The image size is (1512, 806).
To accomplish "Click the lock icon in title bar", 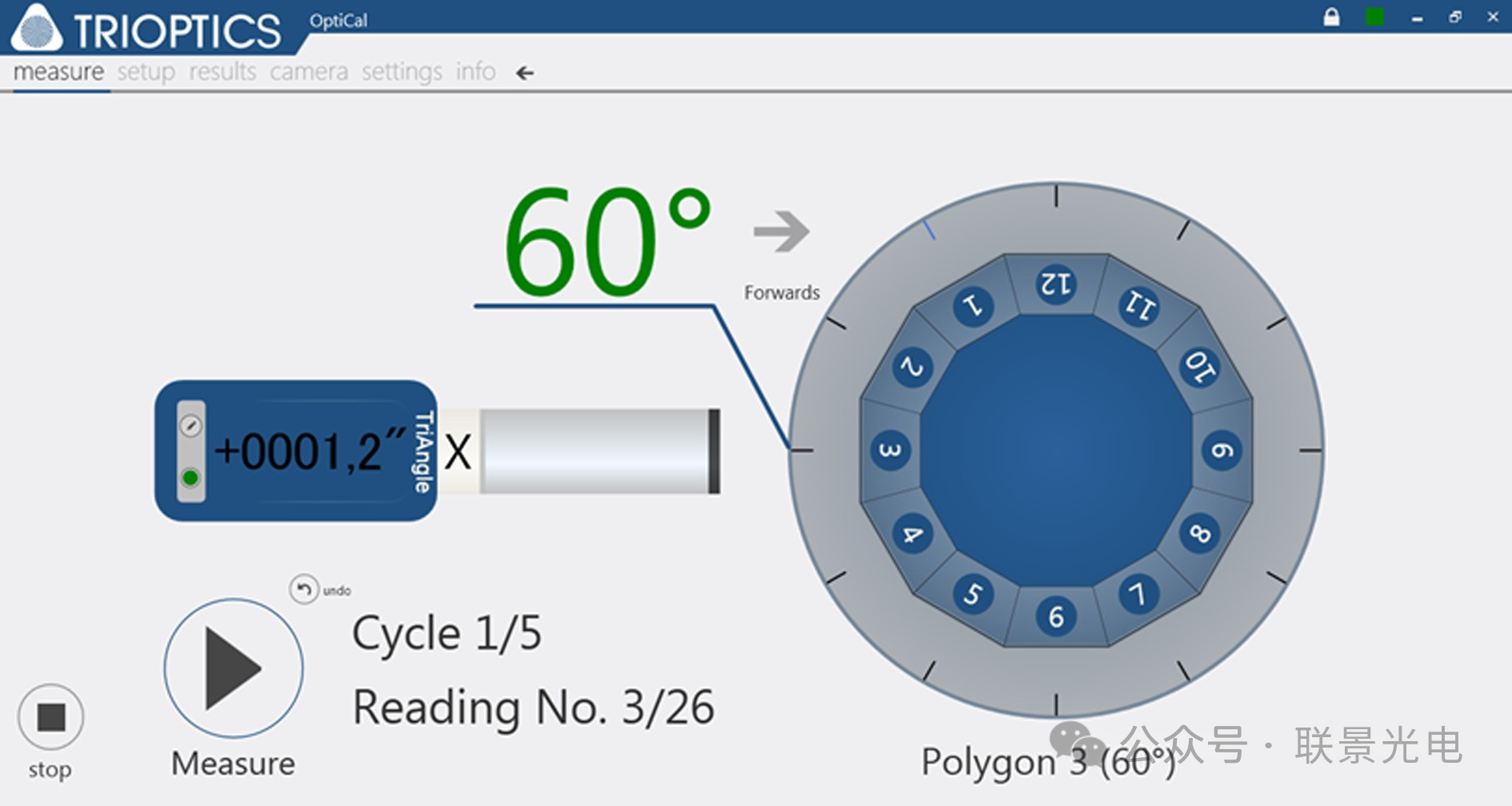I will [x=1331, y=17].
